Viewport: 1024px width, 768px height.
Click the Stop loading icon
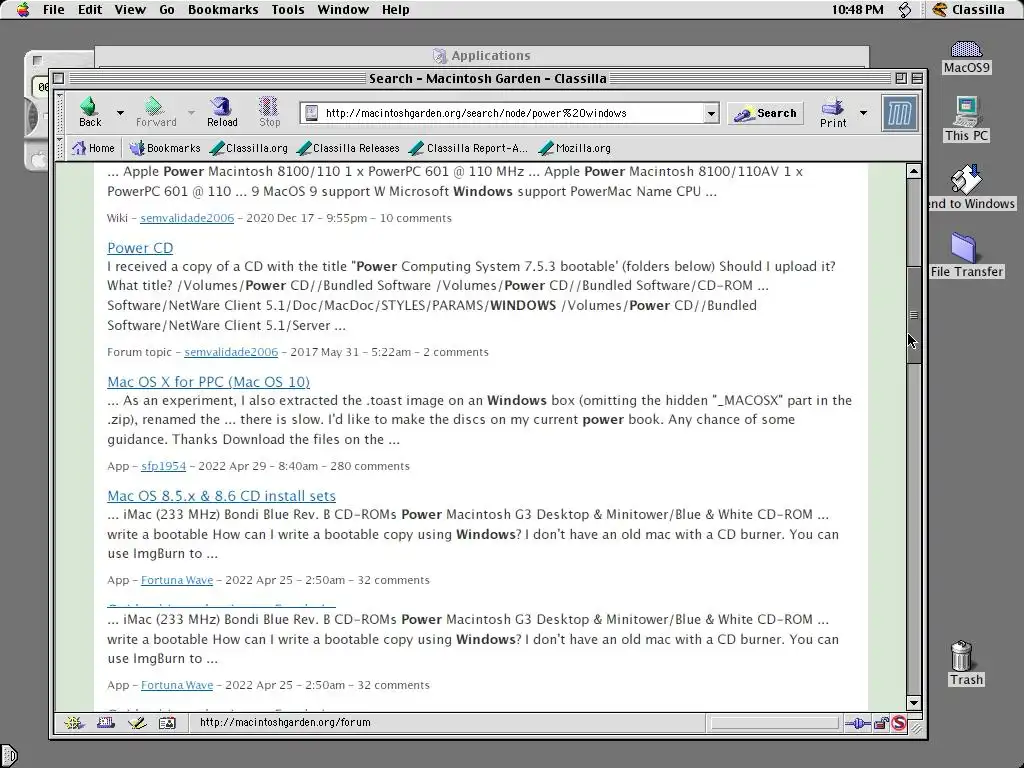pos(269,112)
